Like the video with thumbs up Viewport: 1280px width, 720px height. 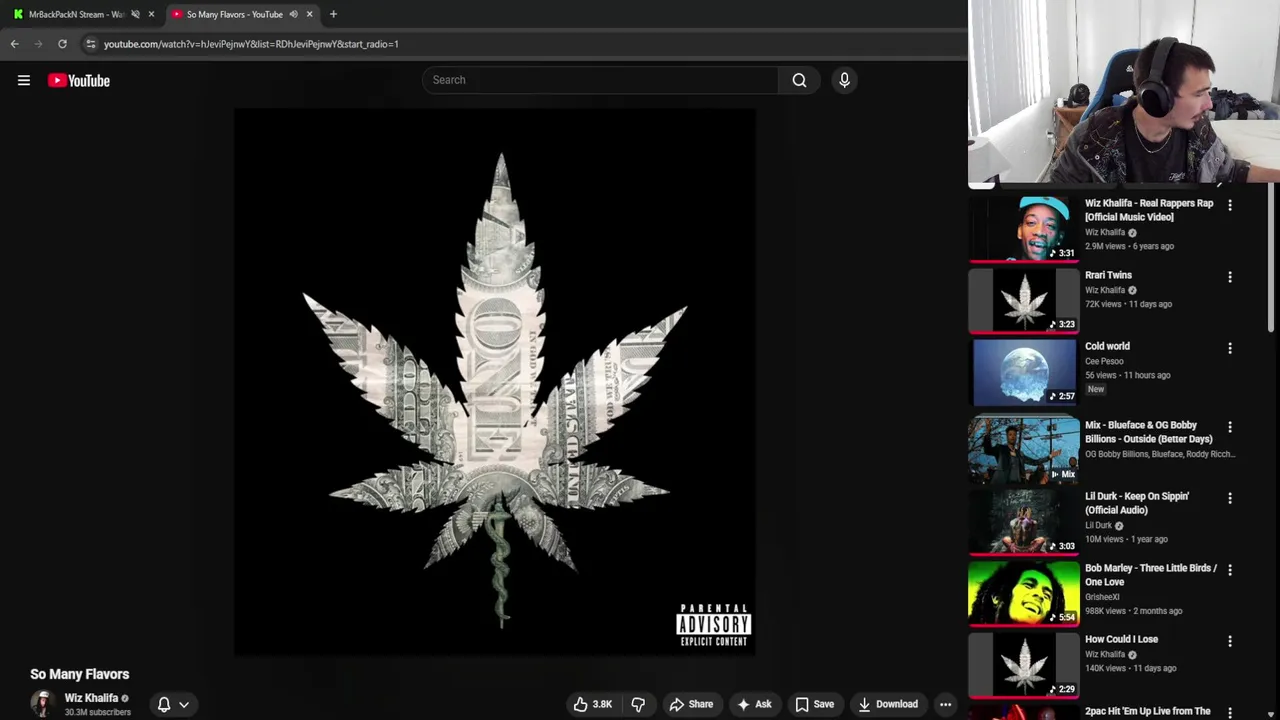coord(580,704)
